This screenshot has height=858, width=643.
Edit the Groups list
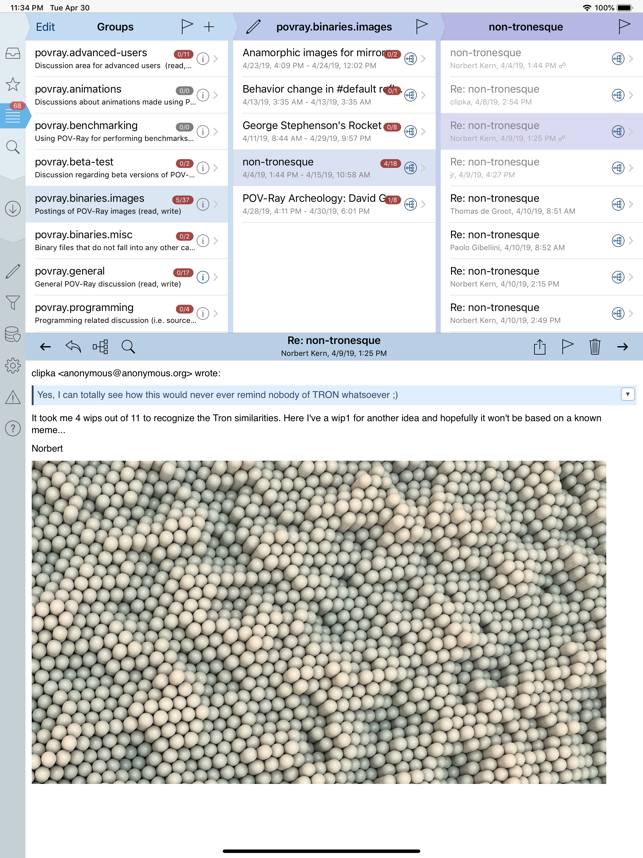(x=45, y=27)
